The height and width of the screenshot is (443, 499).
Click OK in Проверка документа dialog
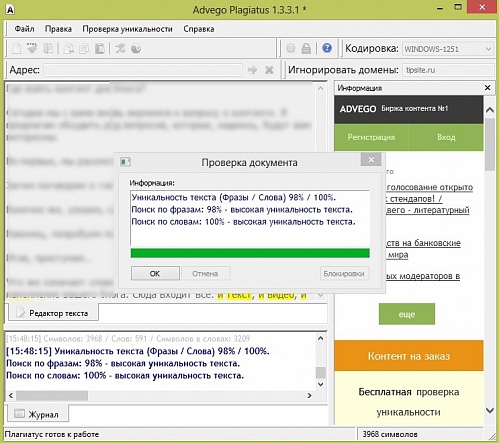(155, 273)
